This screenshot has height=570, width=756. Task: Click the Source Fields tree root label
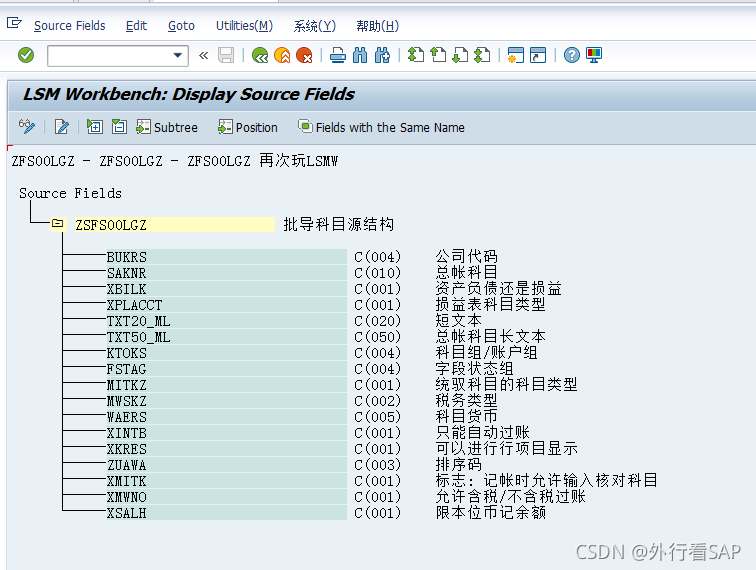pos(70,193)
